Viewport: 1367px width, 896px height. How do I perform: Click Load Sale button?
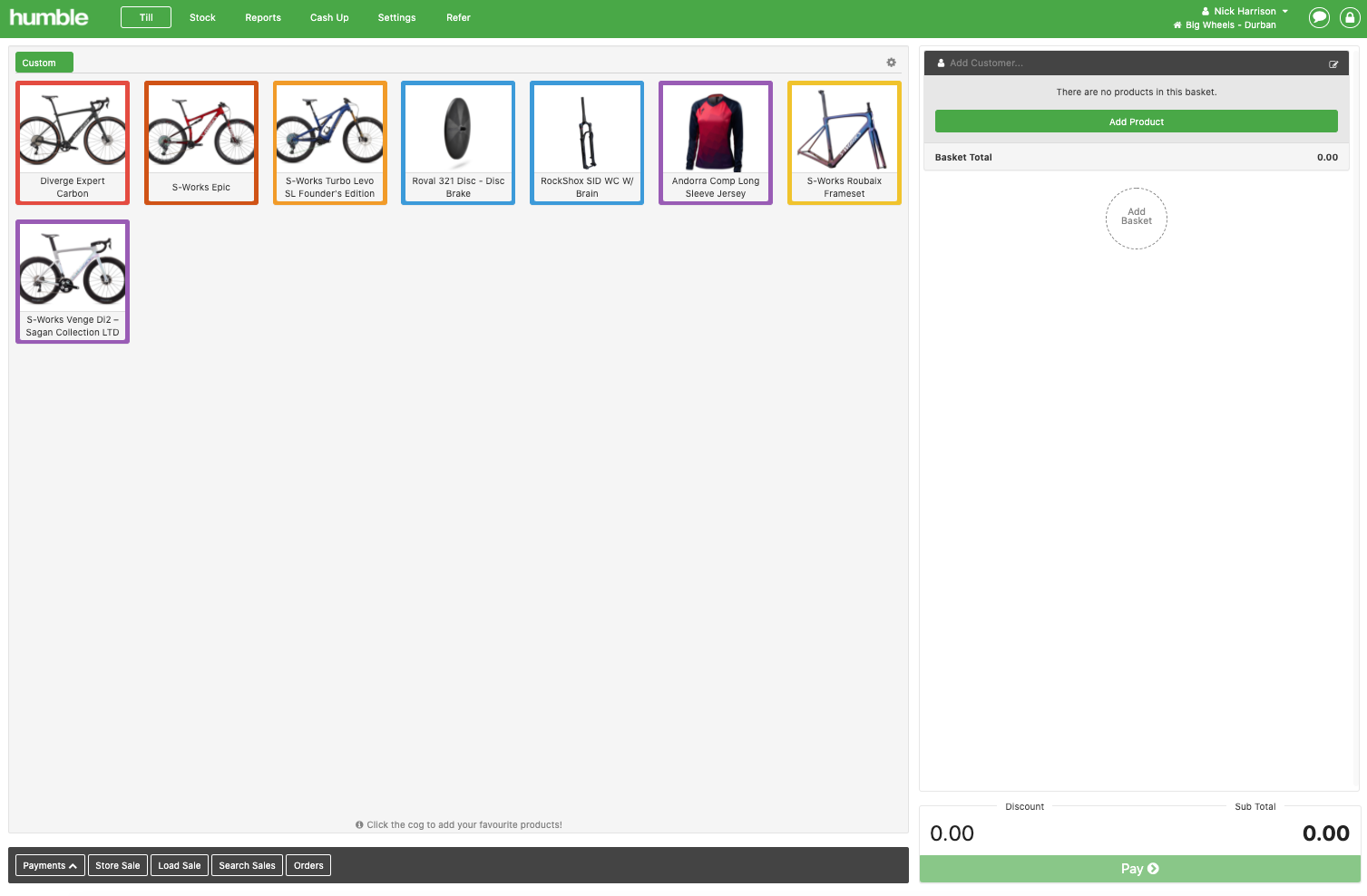point(180,865)
